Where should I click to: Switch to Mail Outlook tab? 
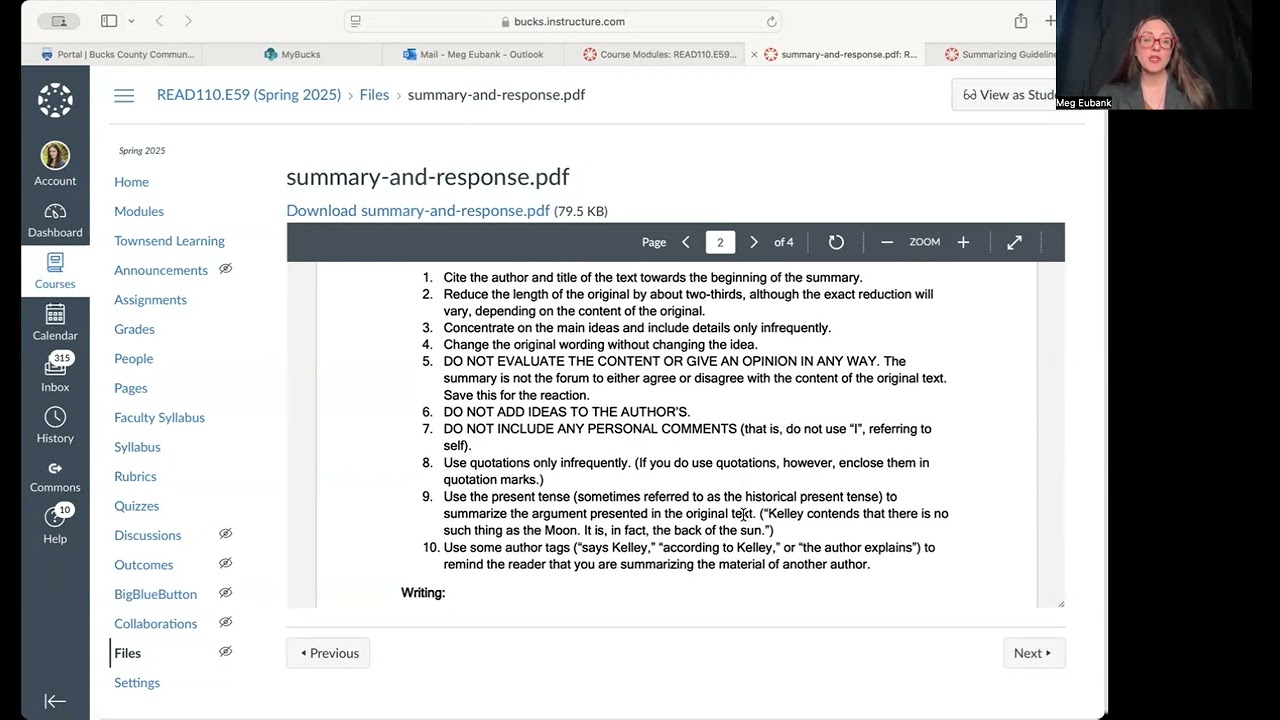coord(473,55)
